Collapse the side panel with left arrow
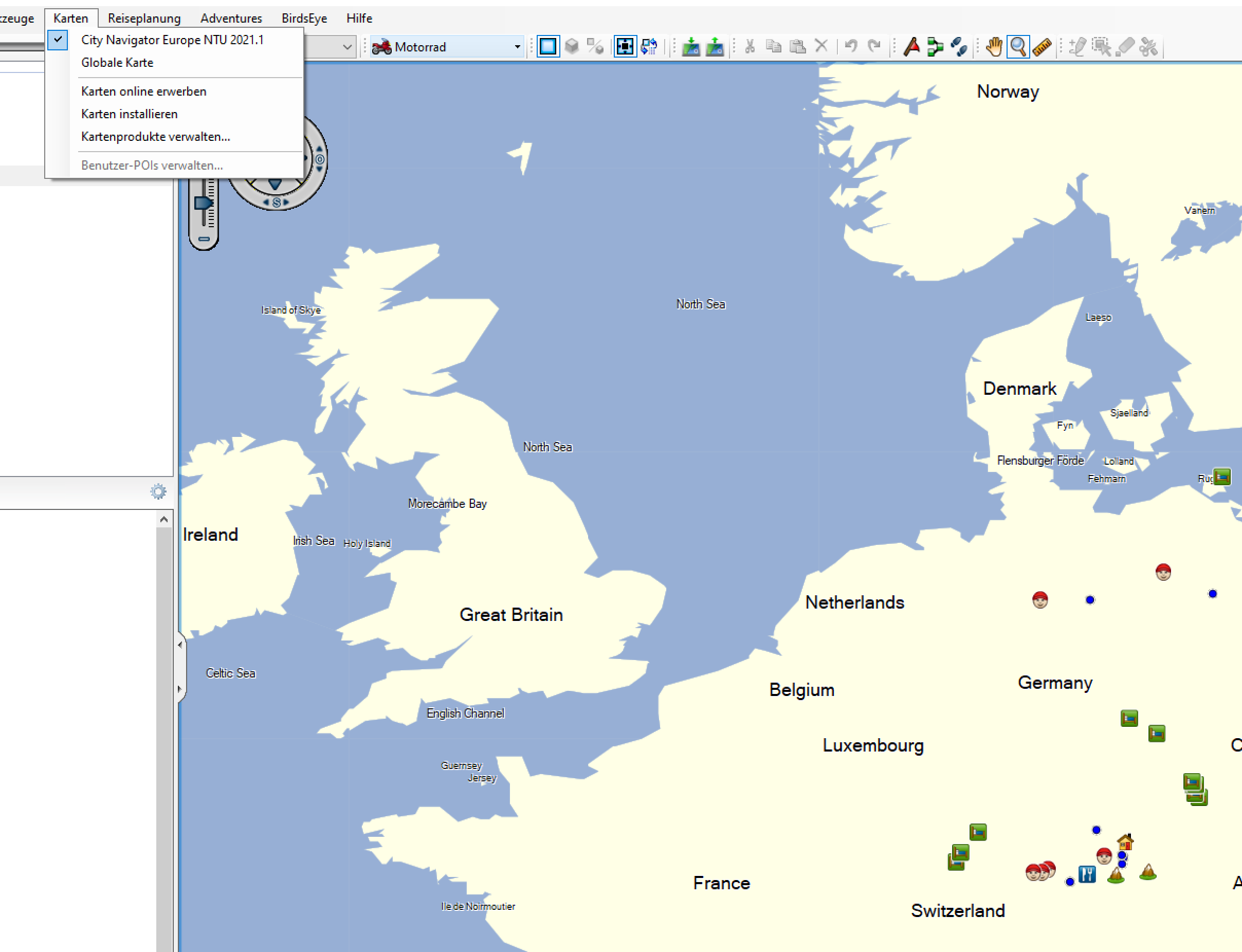This screenshot has width=1242, height=952. pos(180,644)
